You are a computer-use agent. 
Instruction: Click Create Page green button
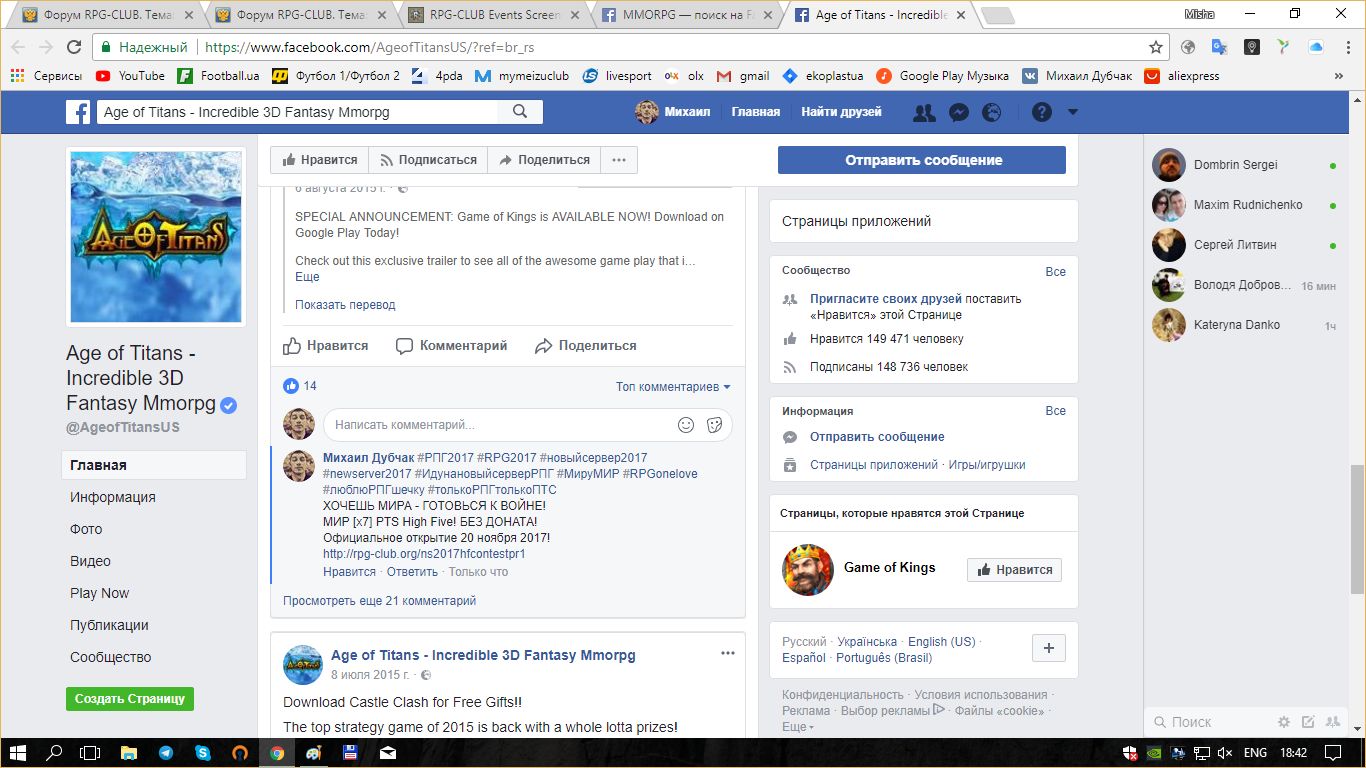pos(130,699)
